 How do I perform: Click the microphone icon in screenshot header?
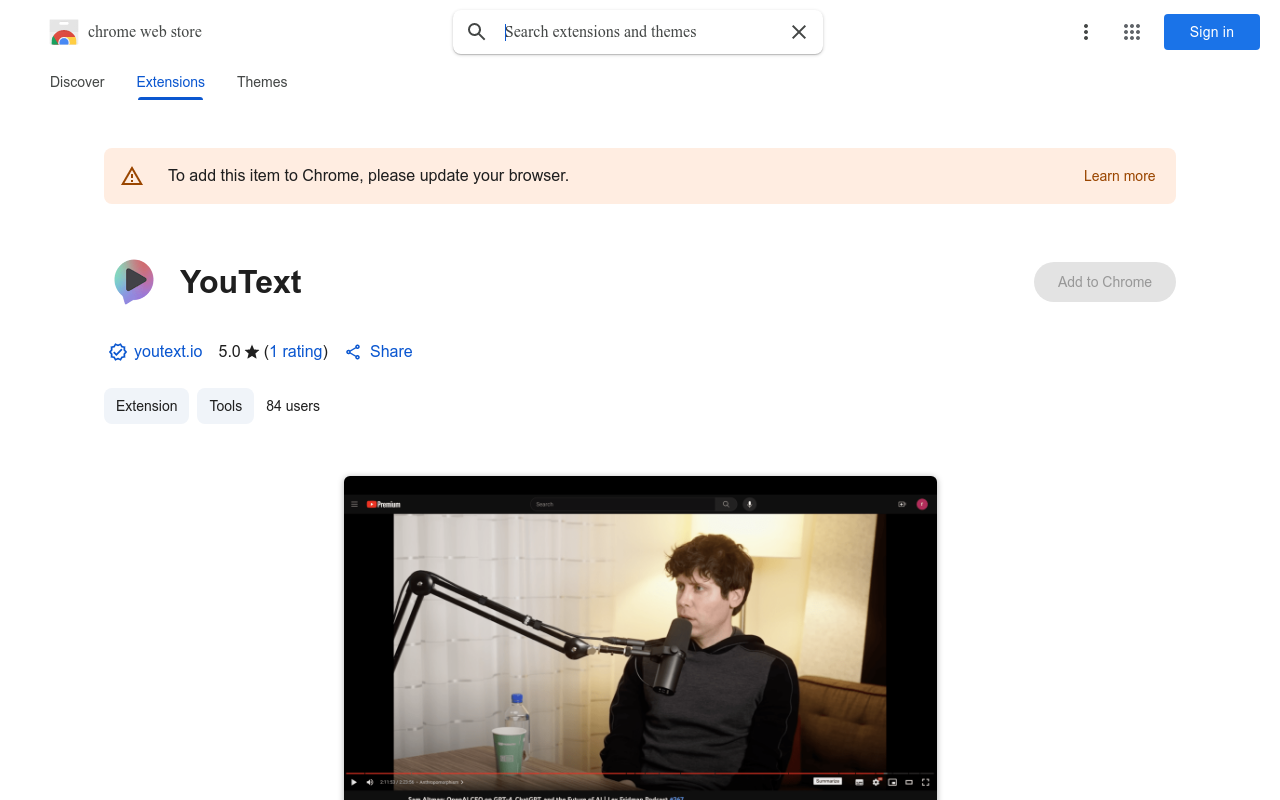pos(750,504)
